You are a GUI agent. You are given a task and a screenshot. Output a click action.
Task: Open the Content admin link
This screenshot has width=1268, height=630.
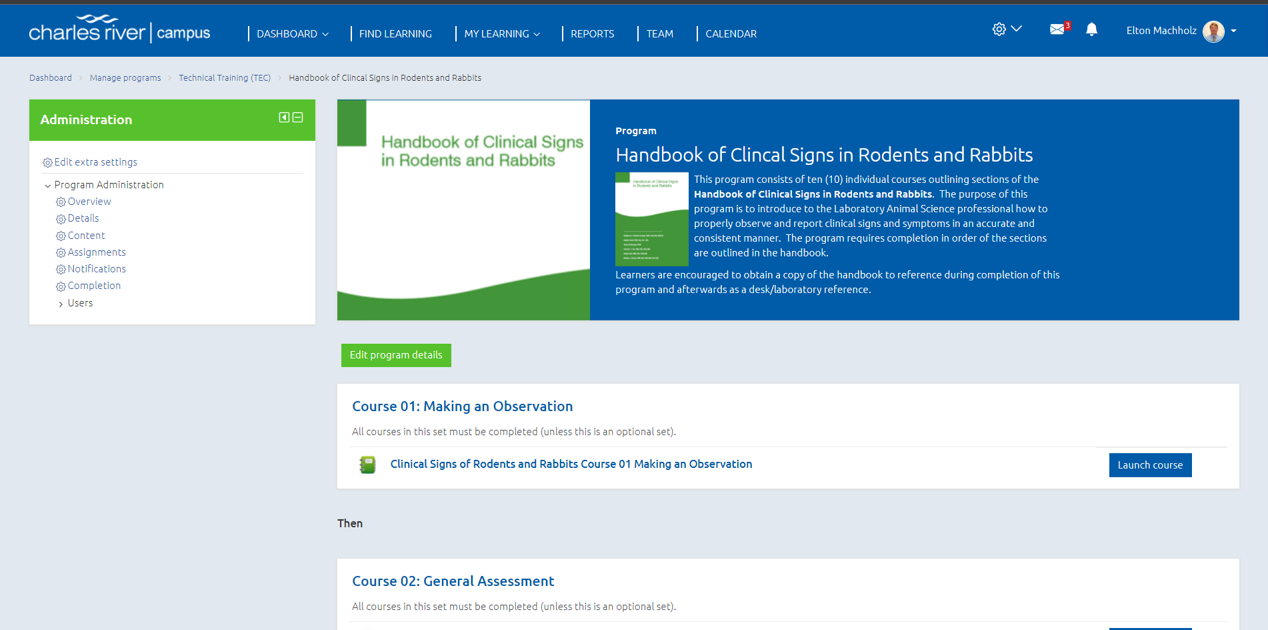coord(86,236)
